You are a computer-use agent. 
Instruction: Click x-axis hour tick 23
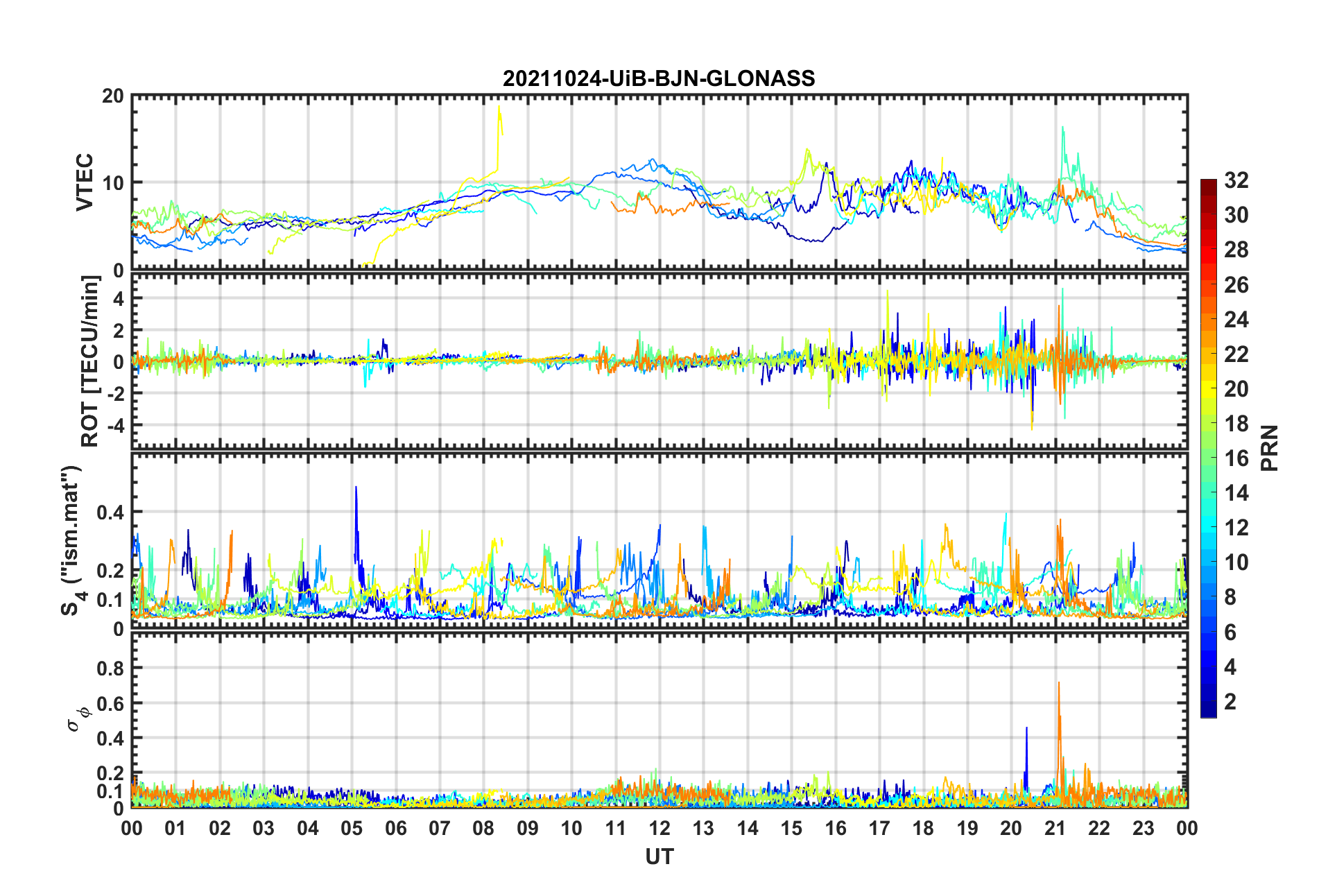tap(1144, 828)
